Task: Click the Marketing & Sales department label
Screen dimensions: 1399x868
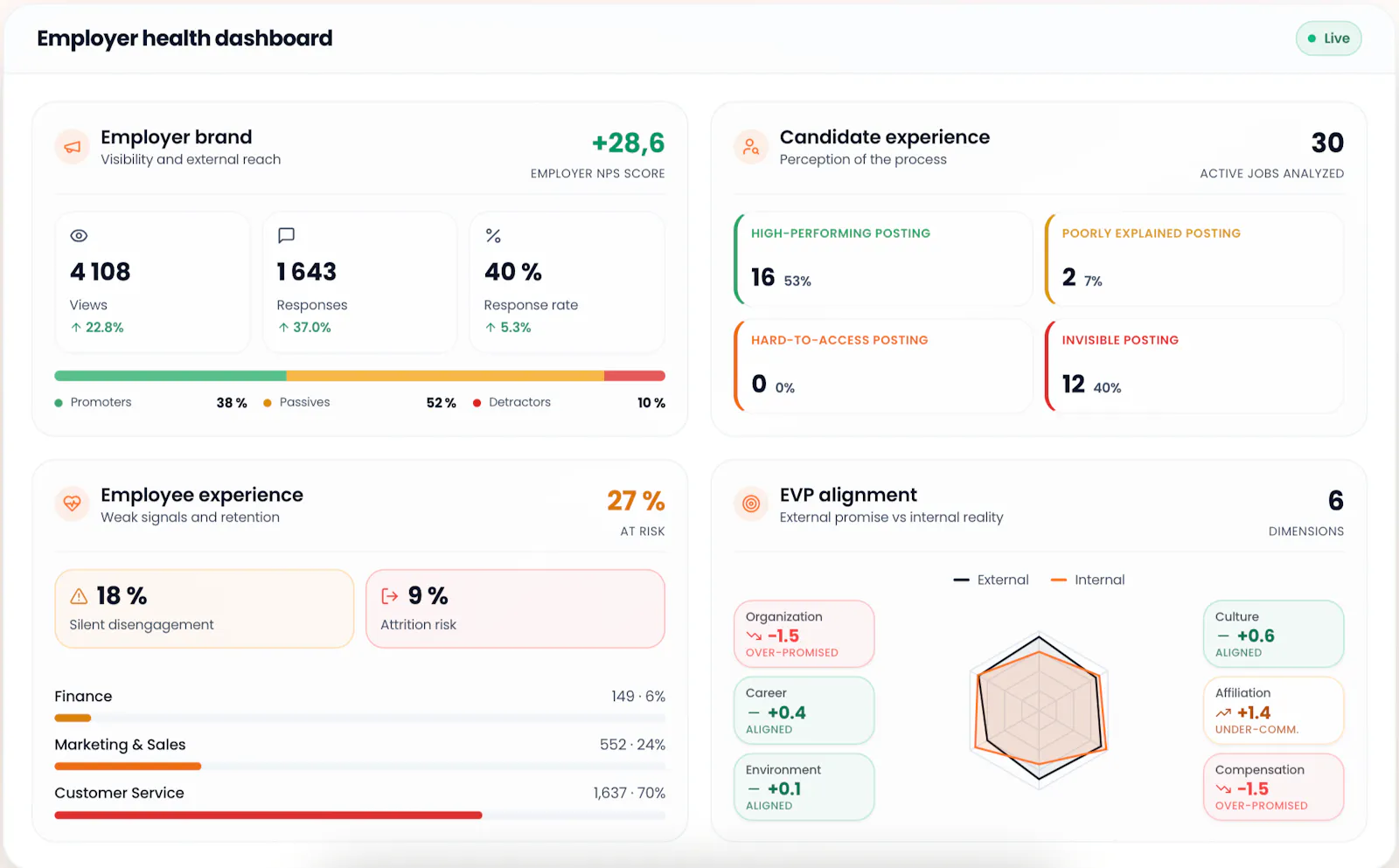Action: [x=120, y=745]
